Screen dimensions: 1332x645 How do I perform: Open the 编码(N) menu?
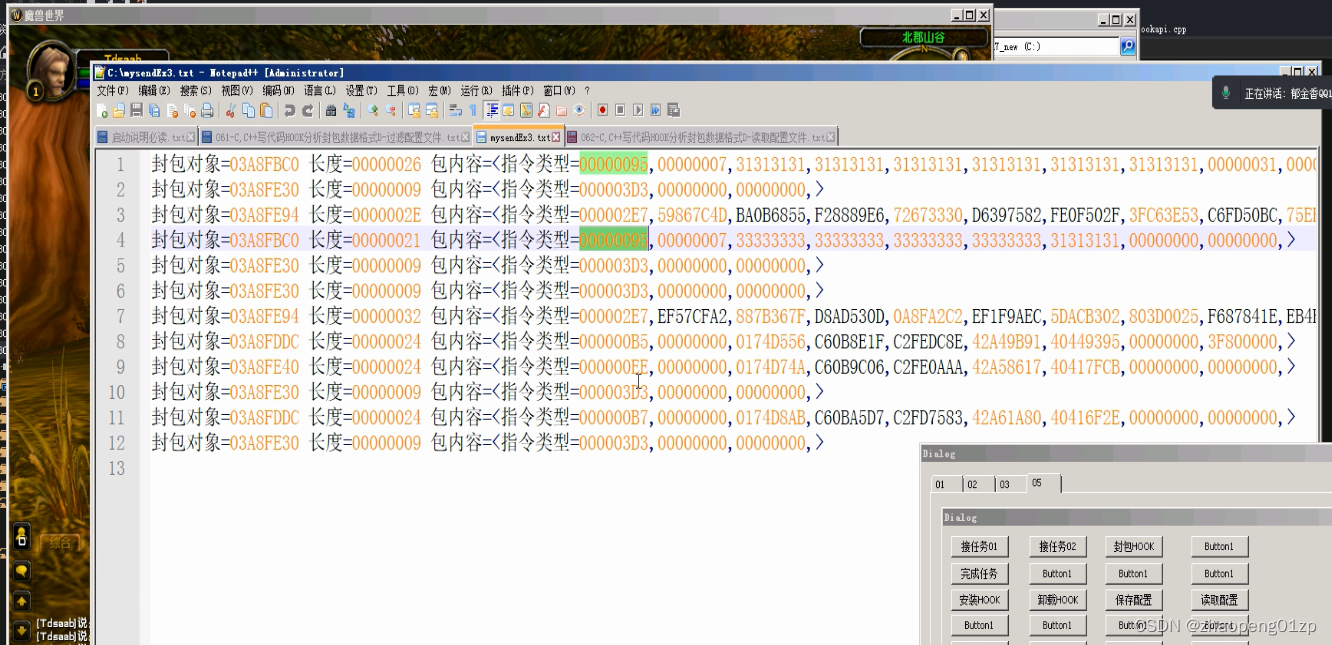point(278,90)
